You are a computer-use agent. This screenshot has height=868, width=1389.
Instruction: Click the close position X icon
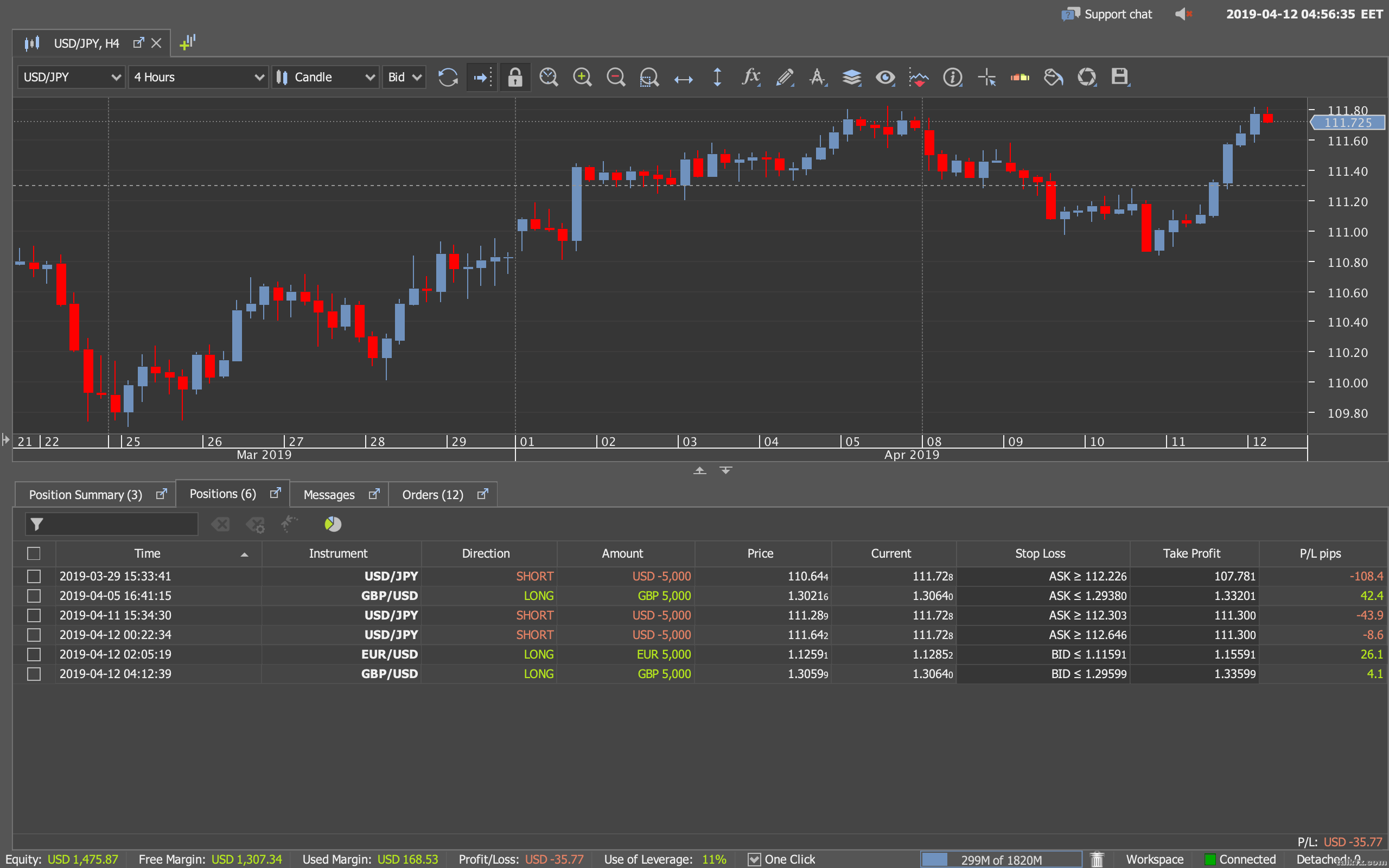click(221, 524)
